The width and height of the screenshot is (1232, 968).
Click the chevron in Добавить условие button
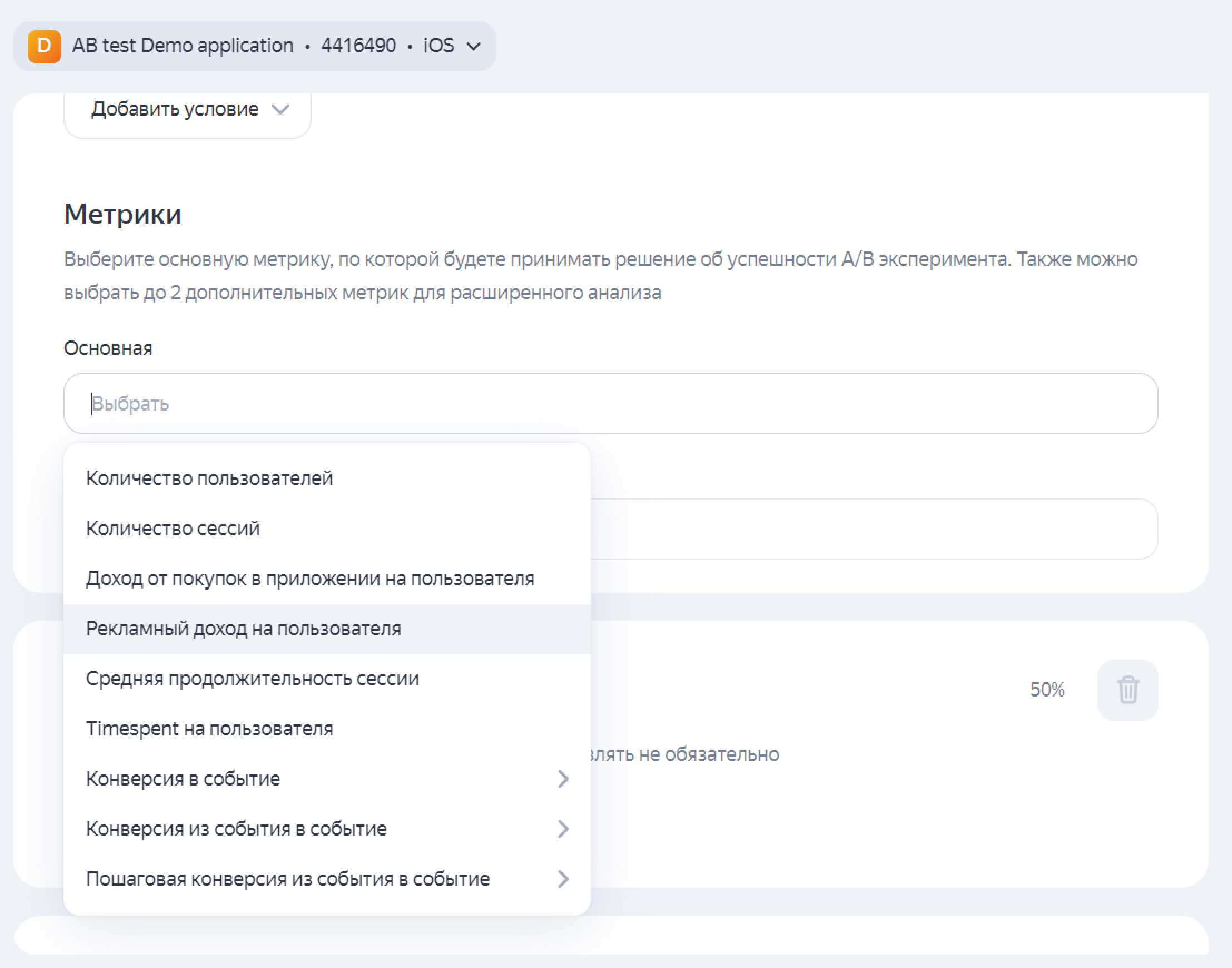coord(280,109)
